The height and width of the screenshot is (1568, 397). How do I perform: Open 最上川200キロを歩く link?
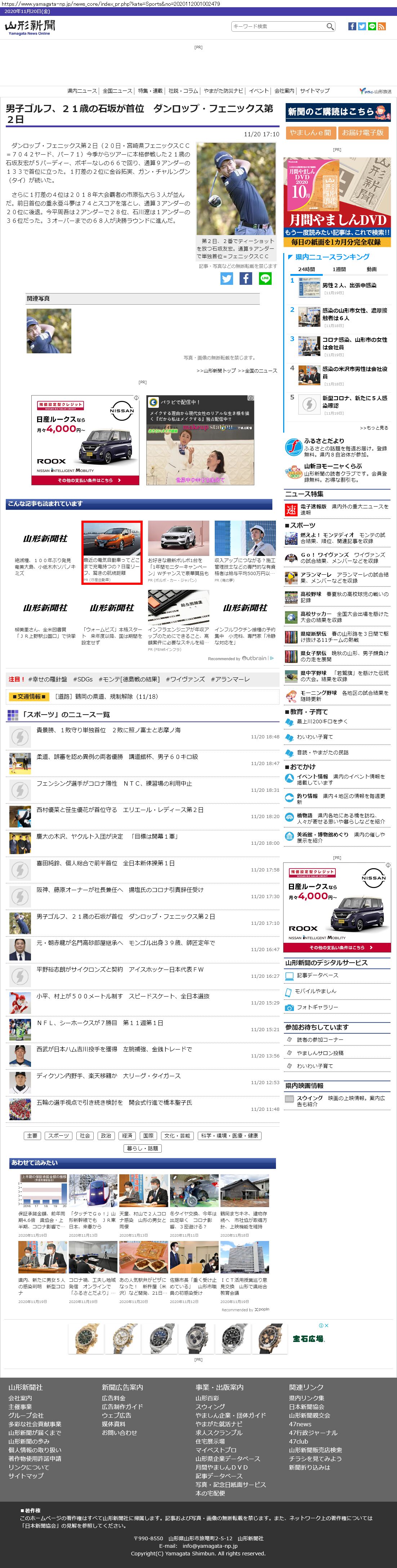pyautogui.click(x=322, y=721)
